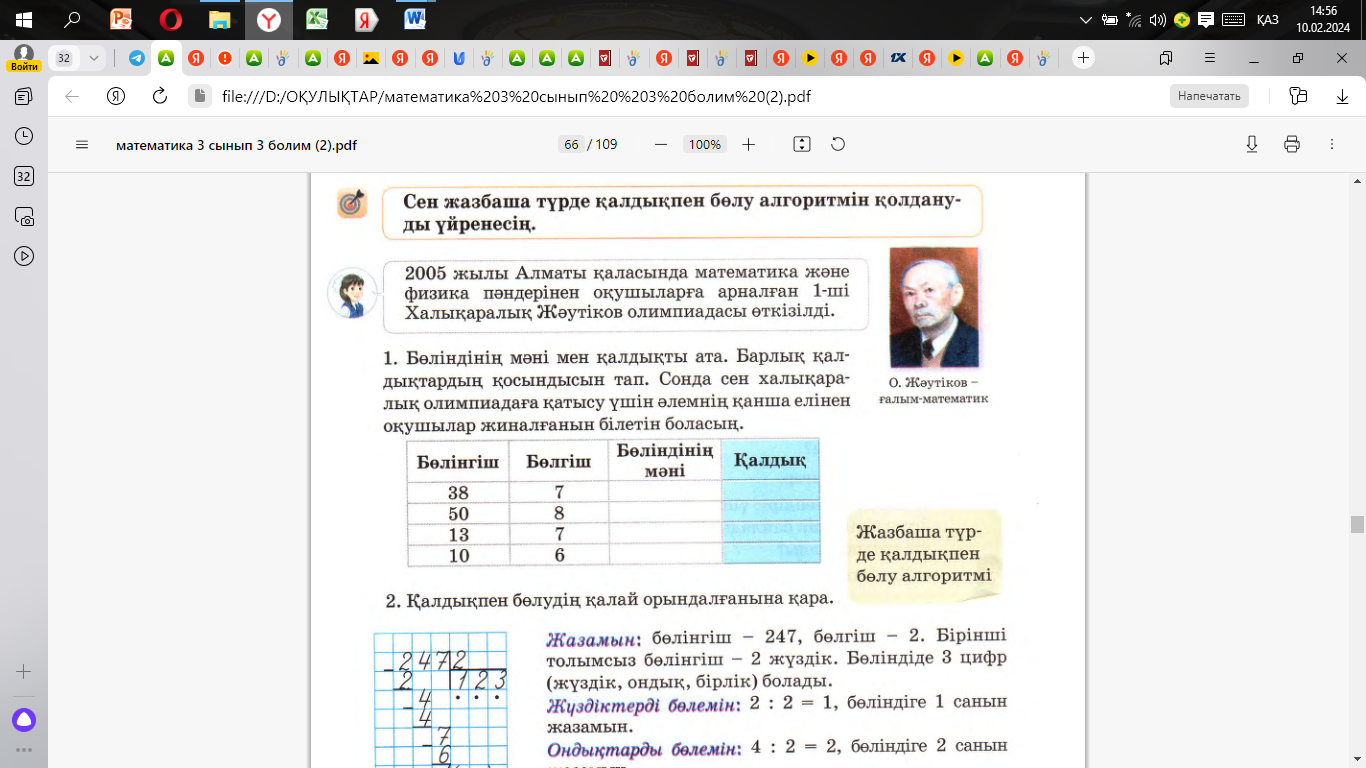
Task: Open network settings in system tray
Action: [1134, 19]
